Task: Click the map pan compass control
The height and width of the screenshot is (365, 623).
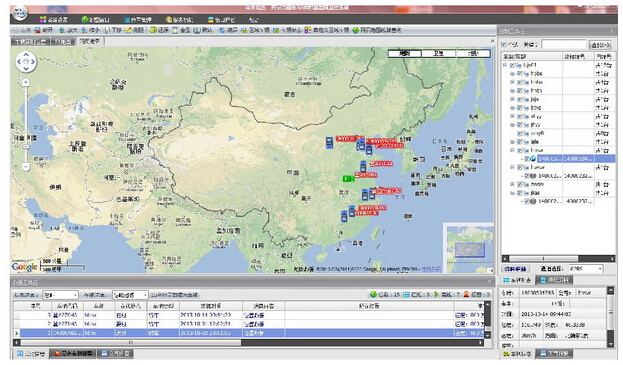Action: point(26,62)
